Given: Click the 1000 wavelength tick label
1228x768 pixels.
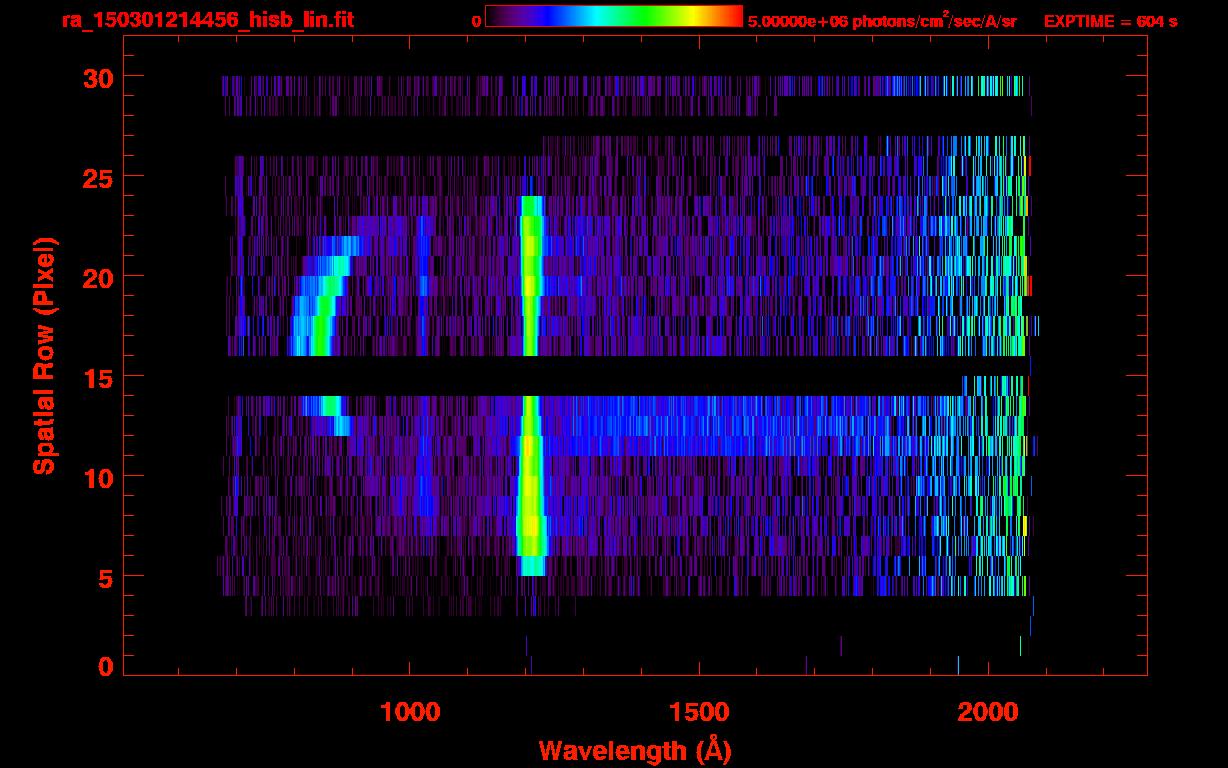Looking at the screenshot, I should pos(410,712).
